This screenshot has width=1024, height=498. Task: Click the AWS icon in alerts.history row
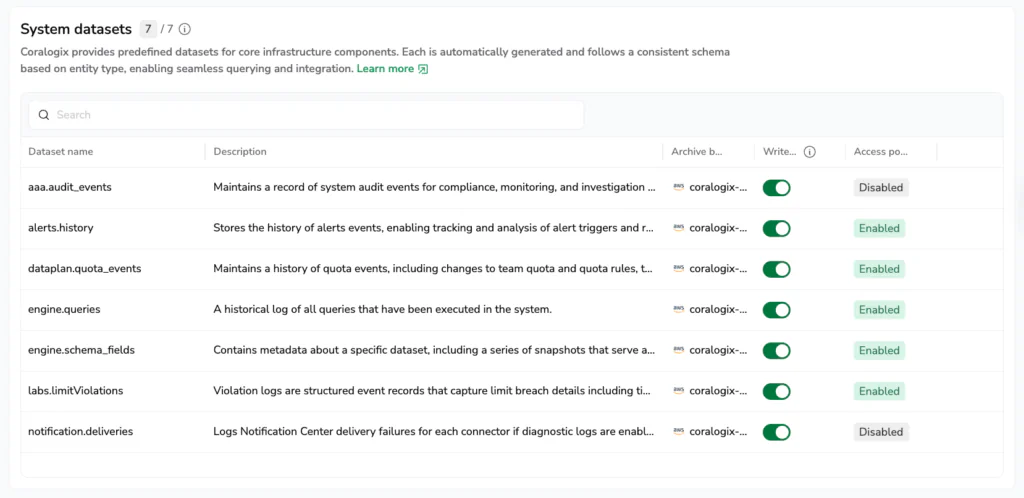coord(679,228)
